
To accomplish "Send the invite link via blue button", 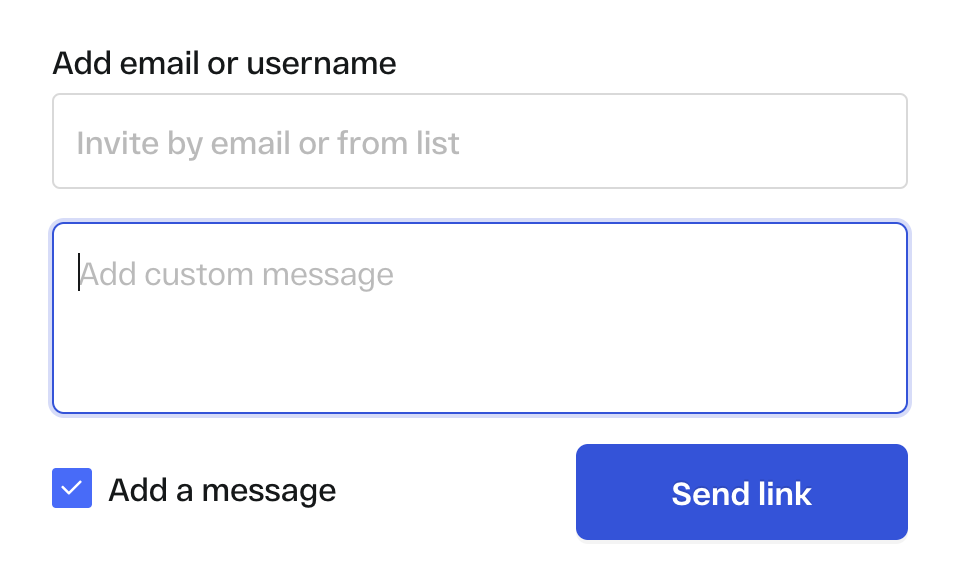I will pos(741,492).
